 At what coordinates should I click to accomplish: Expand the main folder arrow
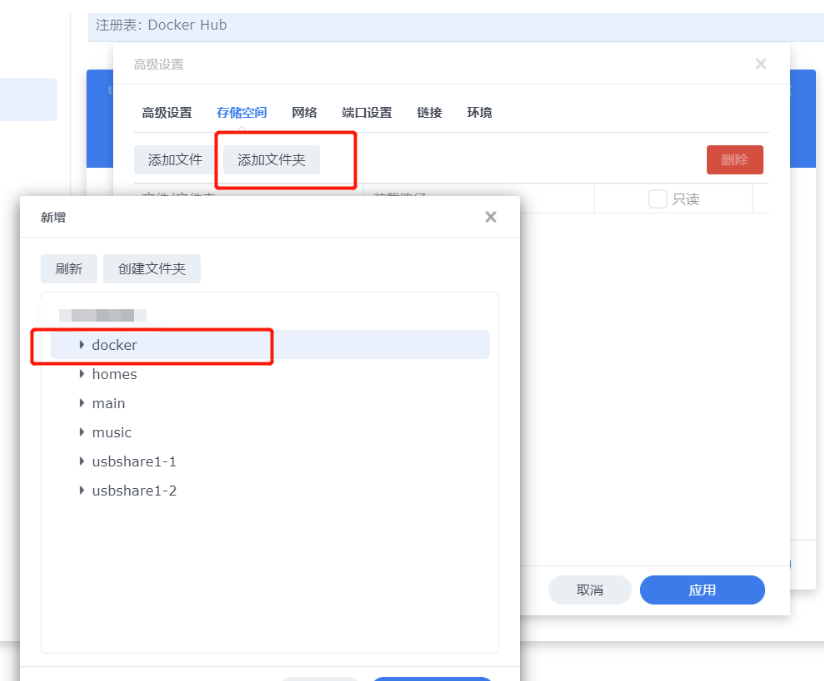pos(82,403)
